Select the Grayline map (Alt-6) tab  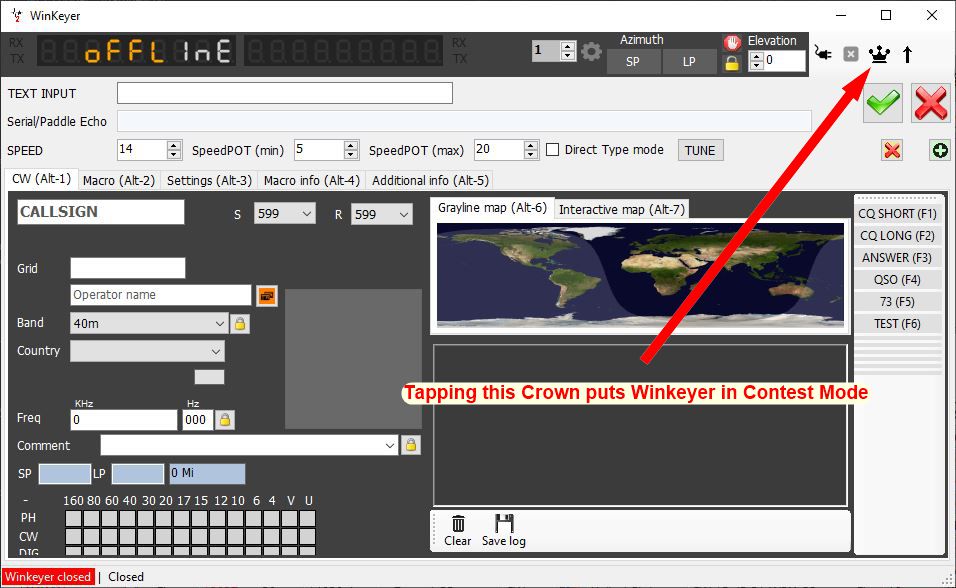tap(492, 208)
